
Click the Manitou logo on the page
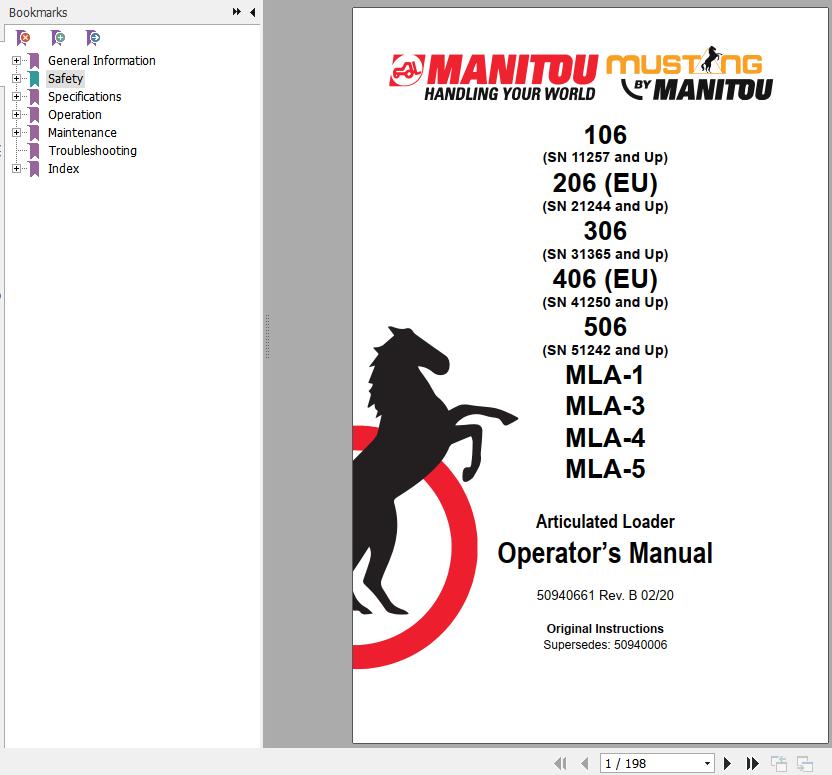493,77
